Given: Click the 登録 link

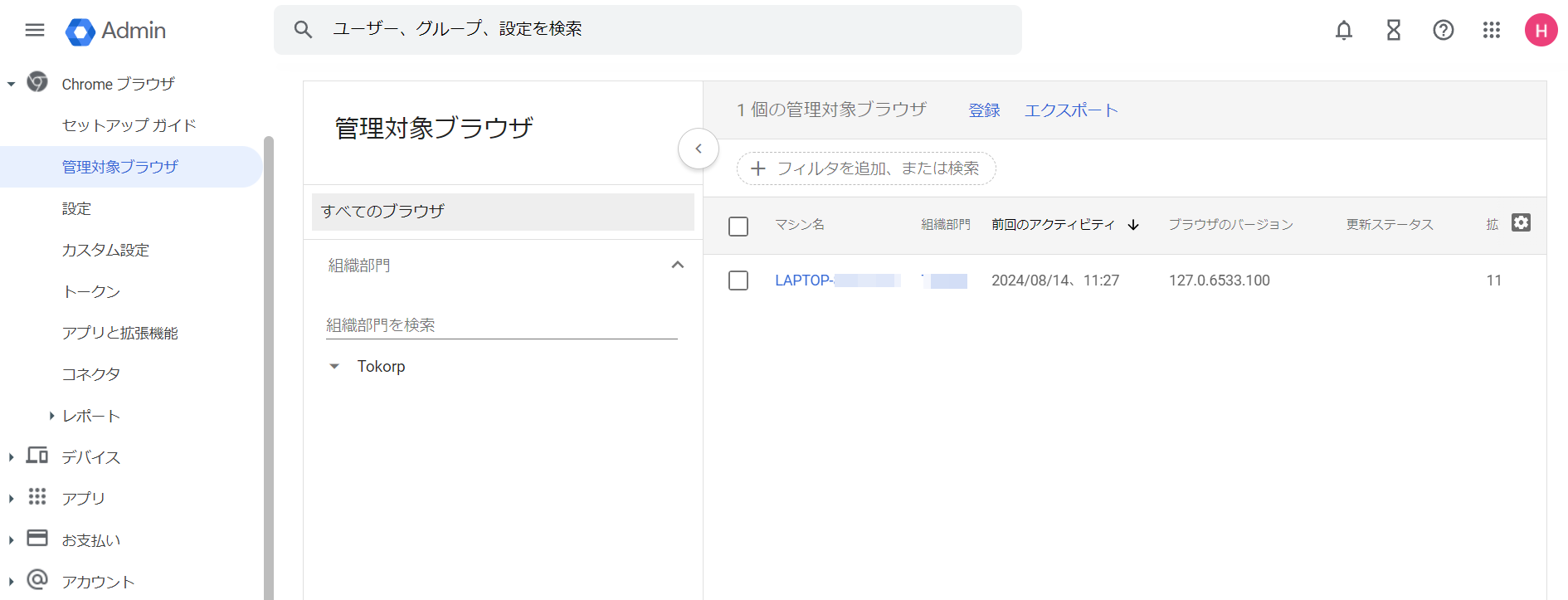Looking at the screenshot, I should (x=984, y=110).
